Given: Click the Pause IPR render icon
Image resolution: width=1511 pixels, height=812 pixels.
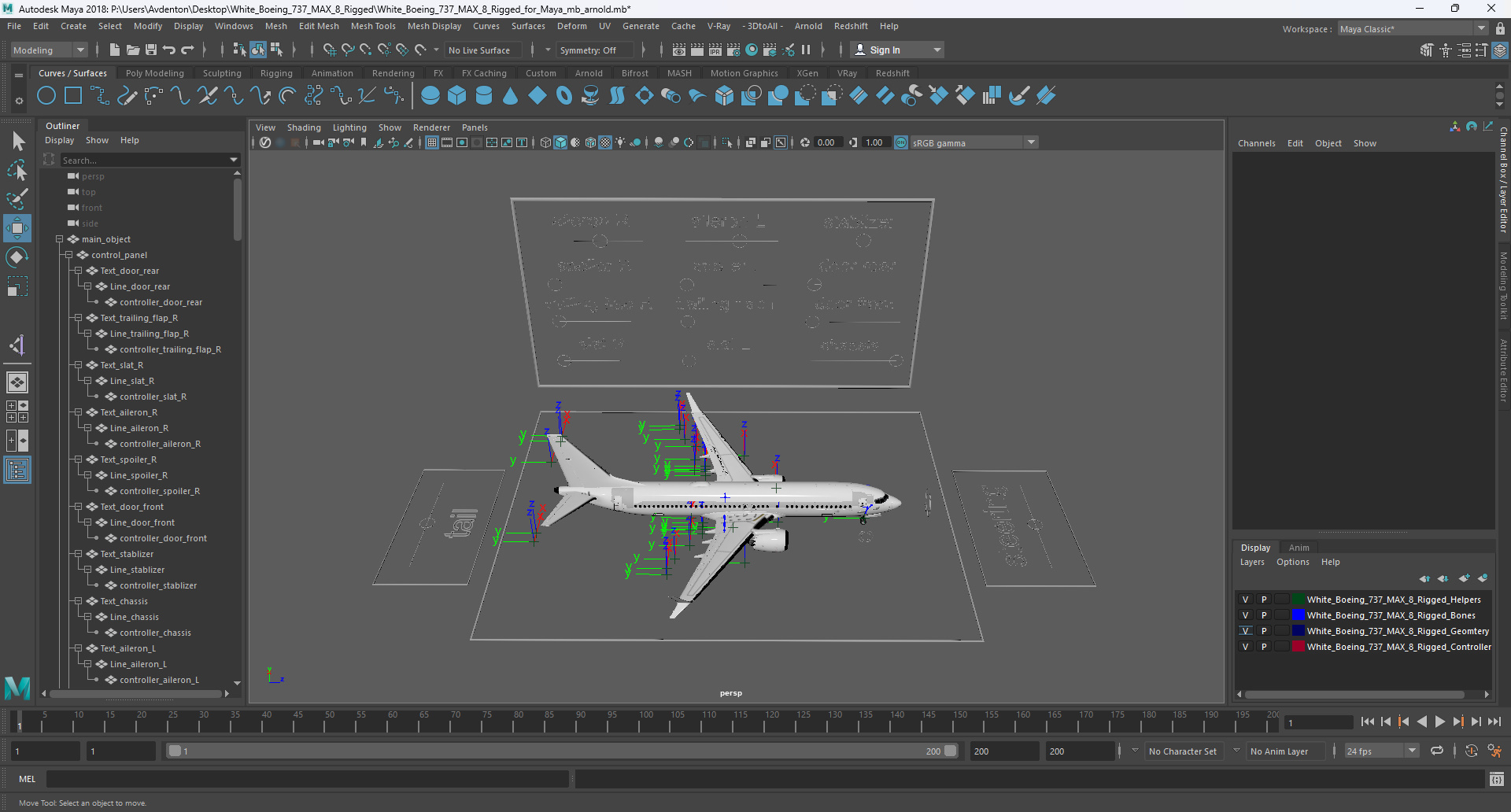Looking at the screenshot, I should pyautogui.click(x=806, y=50).
